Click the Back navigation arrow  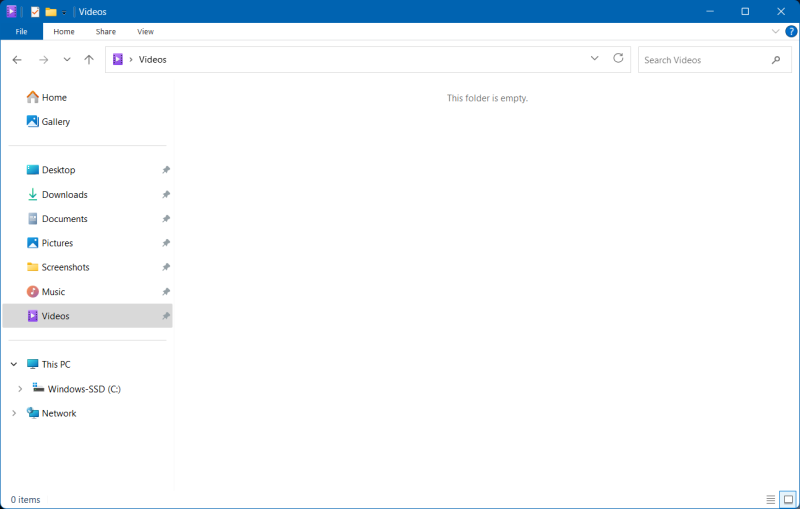(17, 60)
